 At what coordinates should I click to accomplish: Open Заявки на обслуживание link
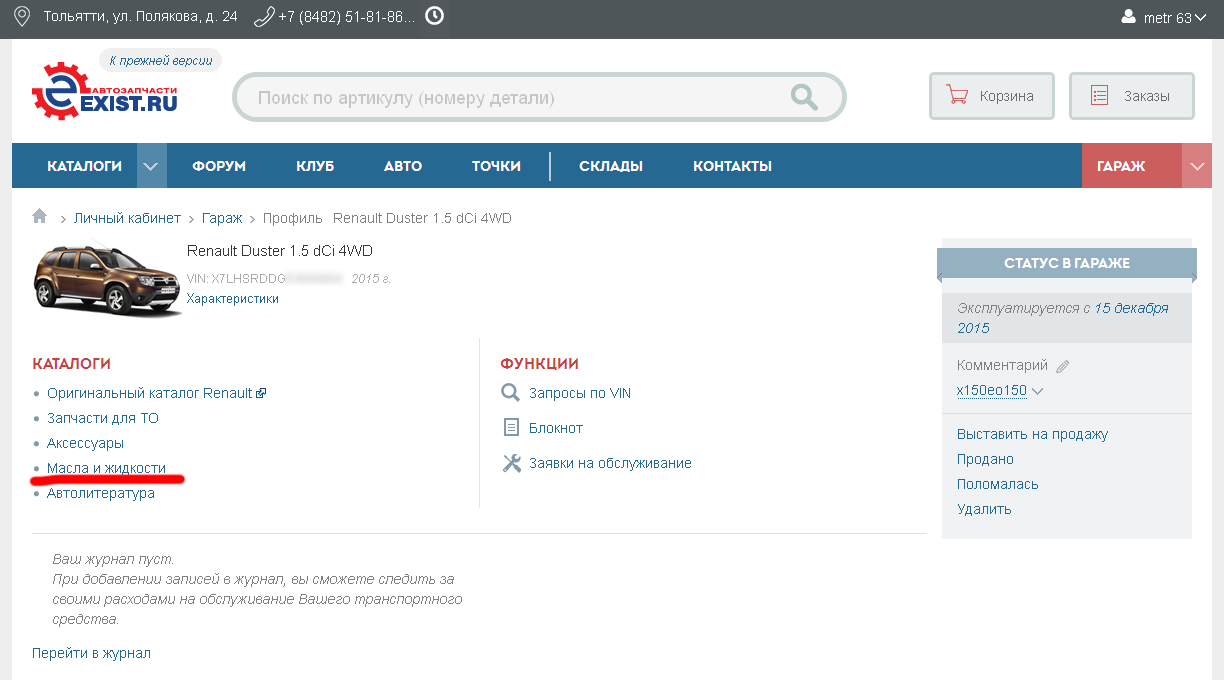click(x=610, y=463)
